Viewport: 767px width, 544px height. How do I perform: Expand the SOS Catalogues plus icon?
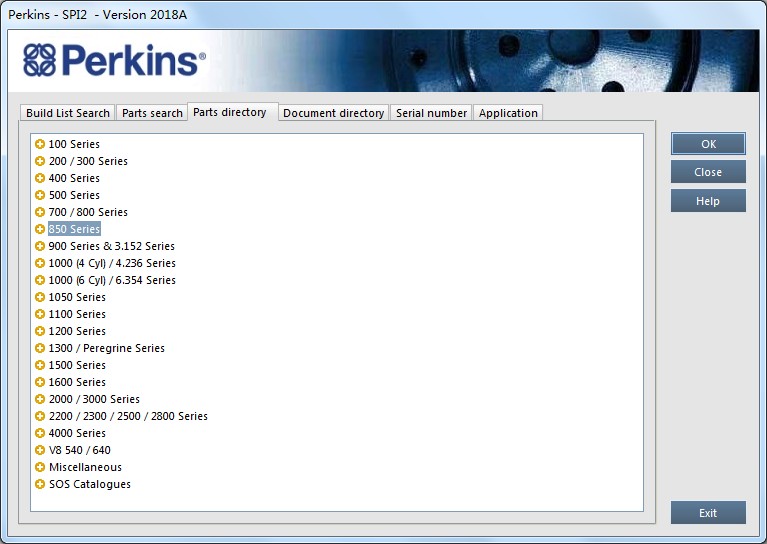(40, 484)
